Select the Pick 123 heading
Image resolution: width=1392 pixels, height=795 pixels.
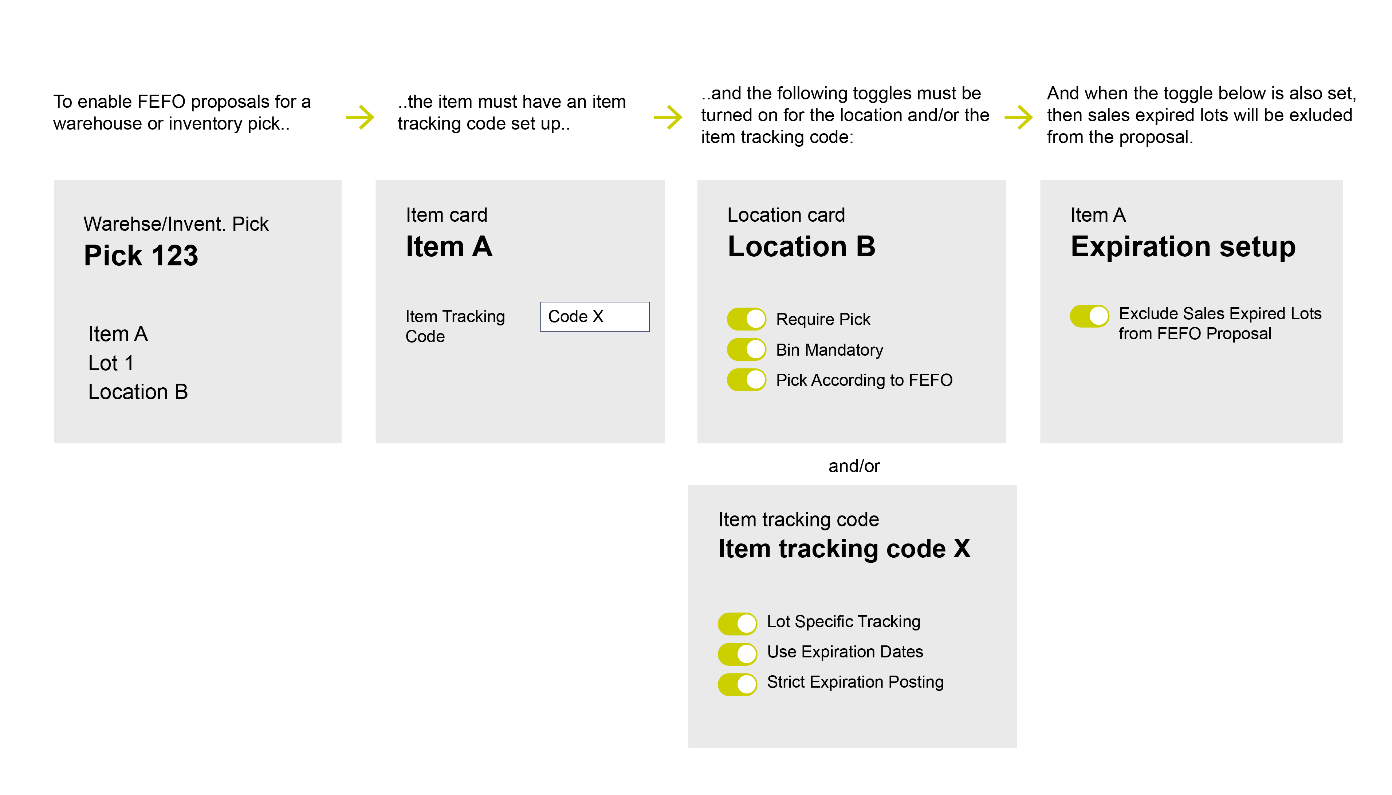(x=141, y=256)
